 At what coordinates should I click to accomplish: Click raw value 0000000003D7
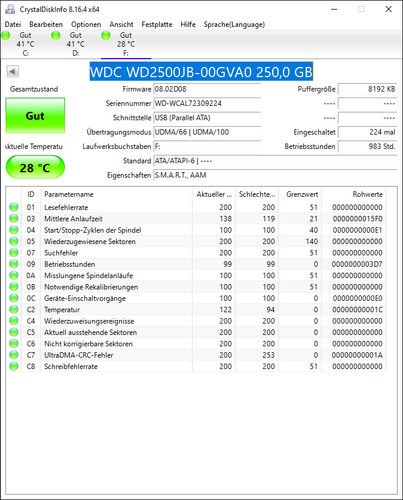[357, 264]
